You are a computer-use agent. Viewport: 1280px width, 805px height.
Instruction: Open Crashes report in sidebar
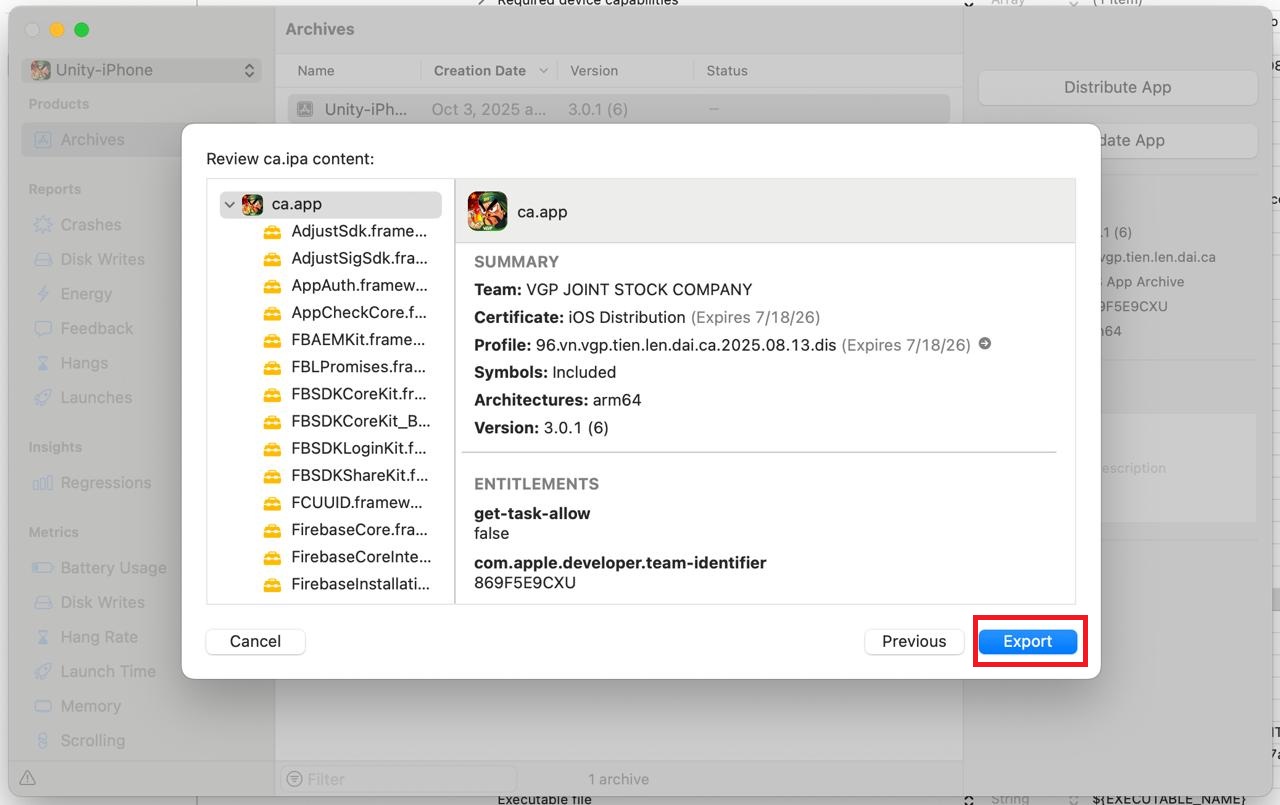pyautogui.click(x=90, y=225)
